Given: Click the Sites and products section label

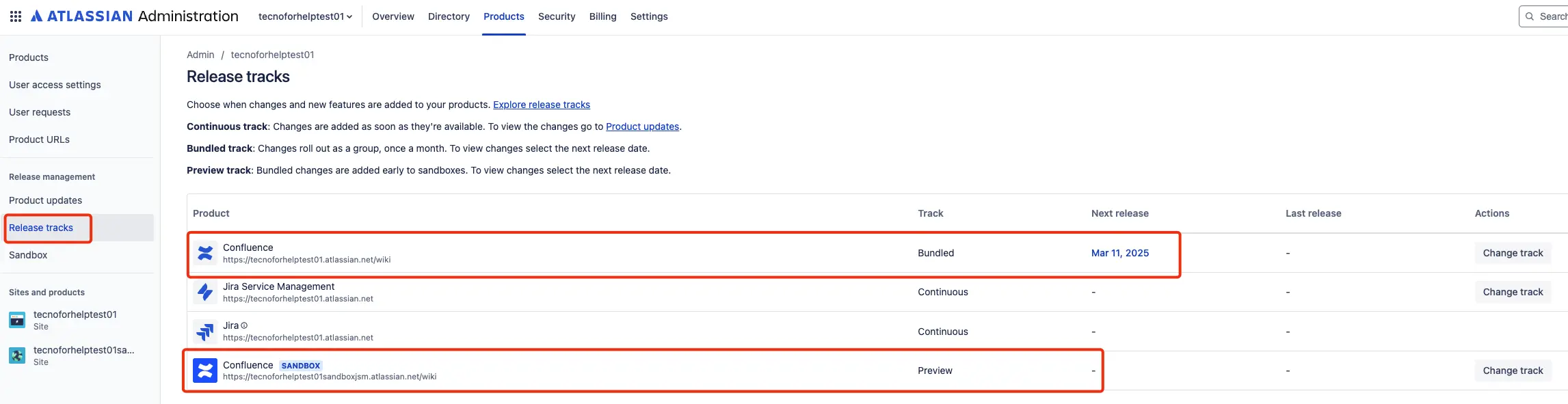Looking at the screenshot, I should point(46,293).
